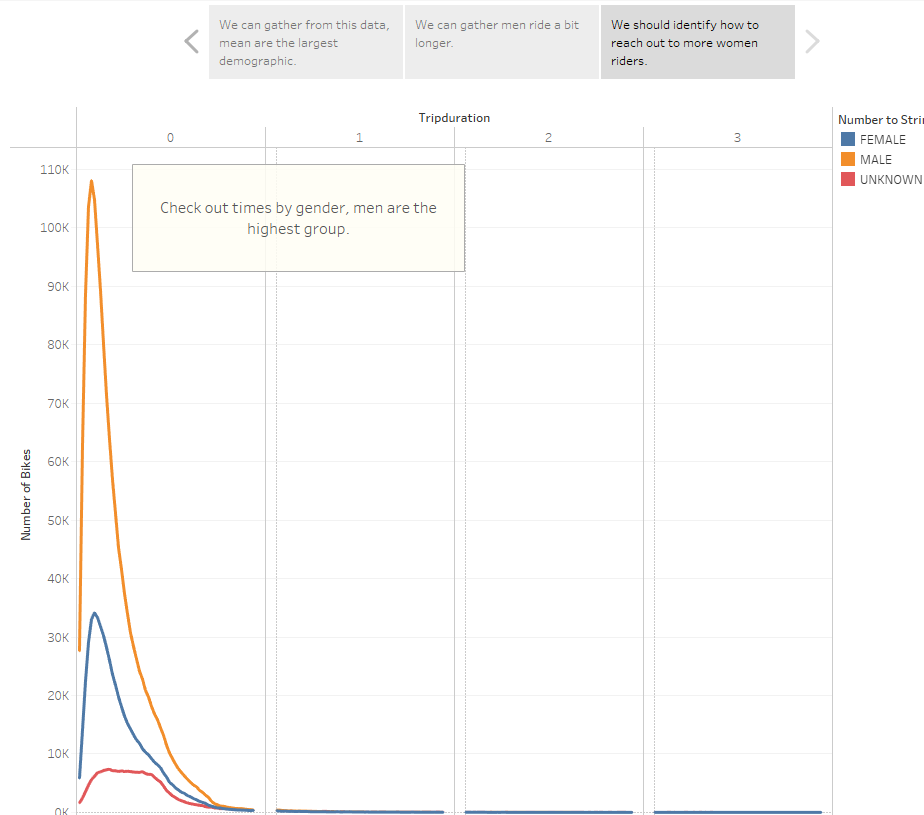Image resolution: width=924 pixels, height=815 pixels.
Task: Click FEMALE blue color swatch in legend
Action: click(x=847, y=139)
